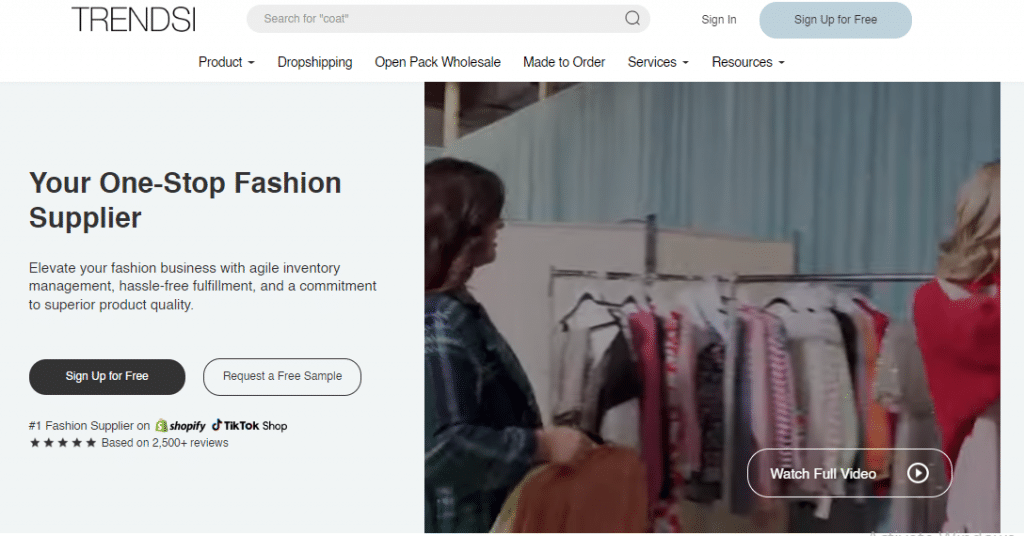This screenshot has height=536, width=1024.
Task: Click the TikTok Shop logo
Action: coord(249,426)
